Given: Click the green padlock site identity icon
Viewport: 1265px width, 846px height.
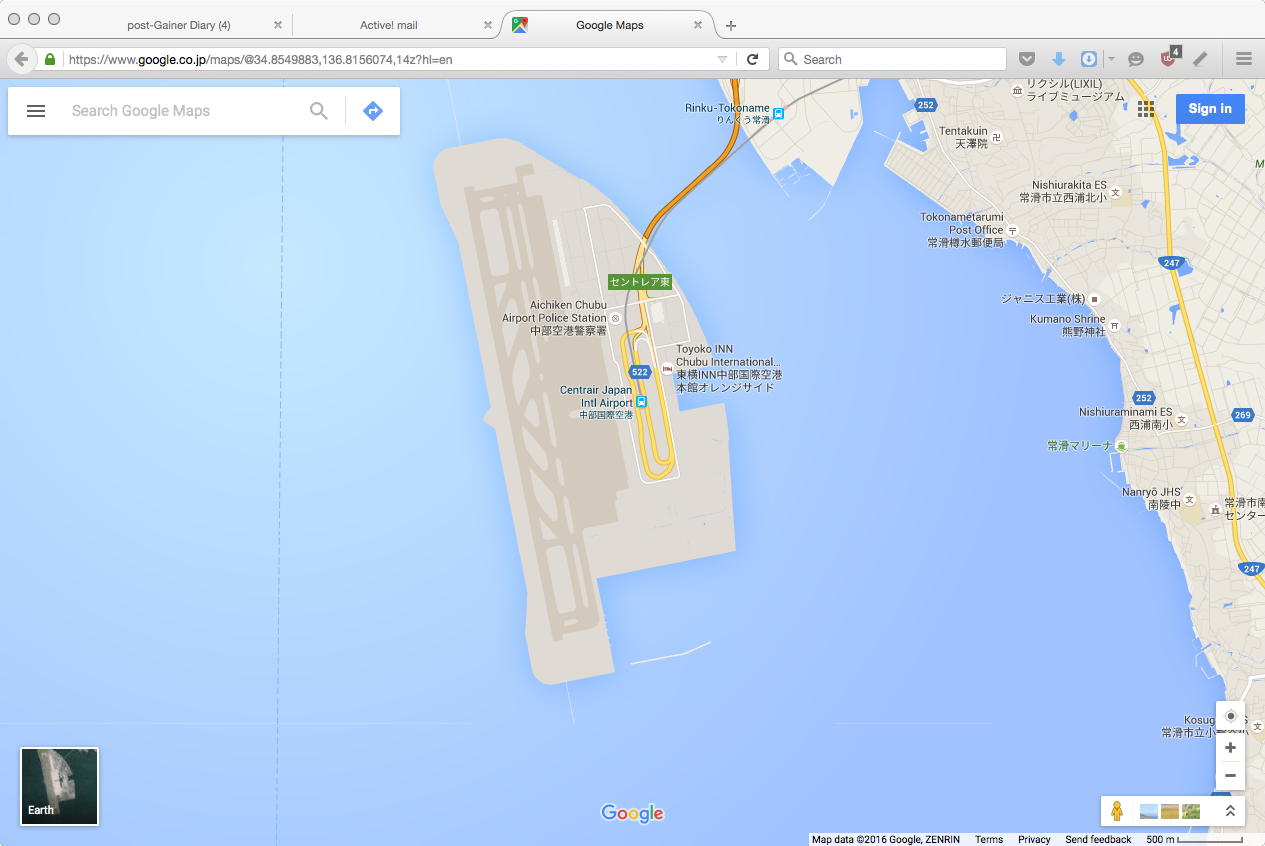Looking at the screenshot, I should [50, 59].
